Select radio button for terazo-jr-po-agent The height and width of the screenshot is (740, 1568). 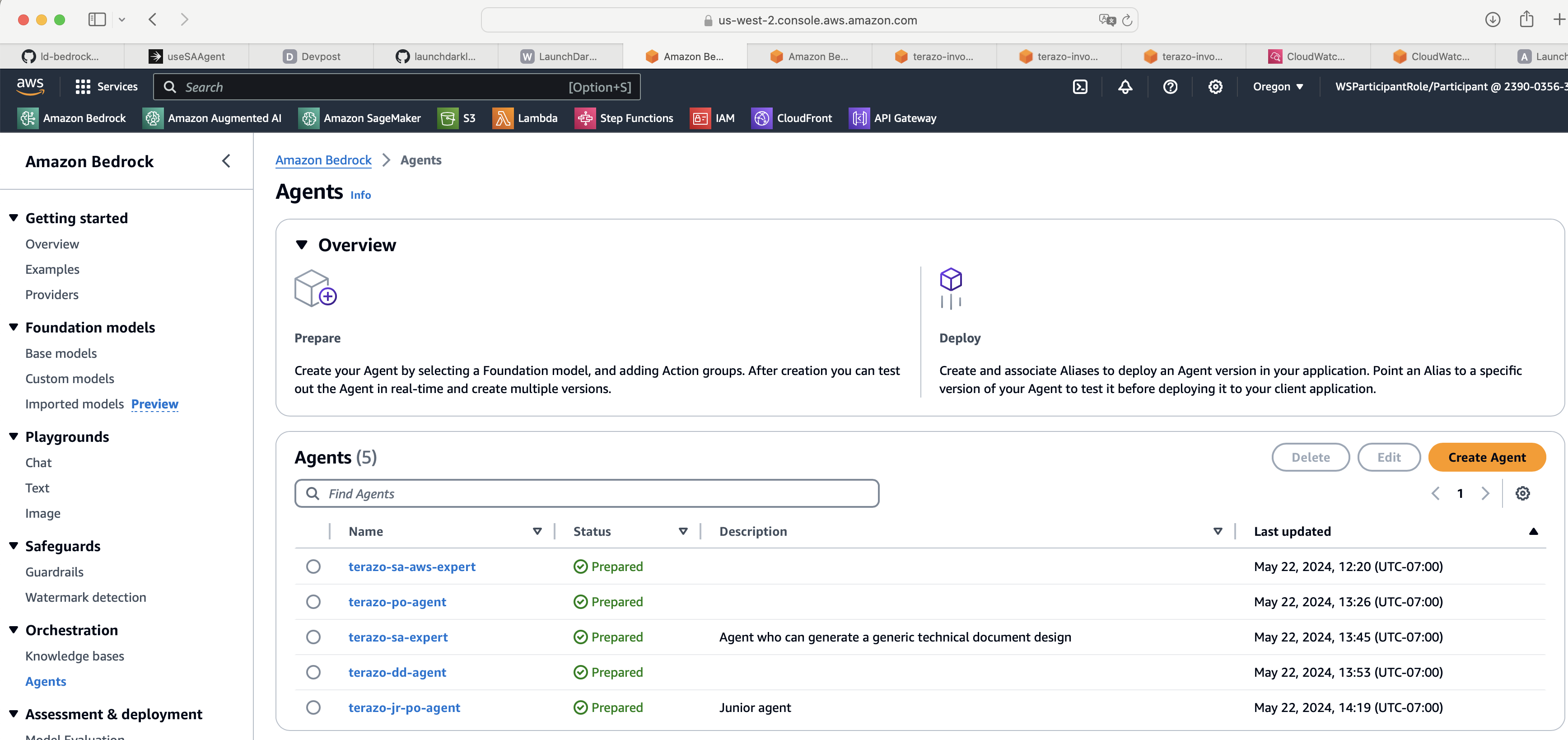point(313,708)
